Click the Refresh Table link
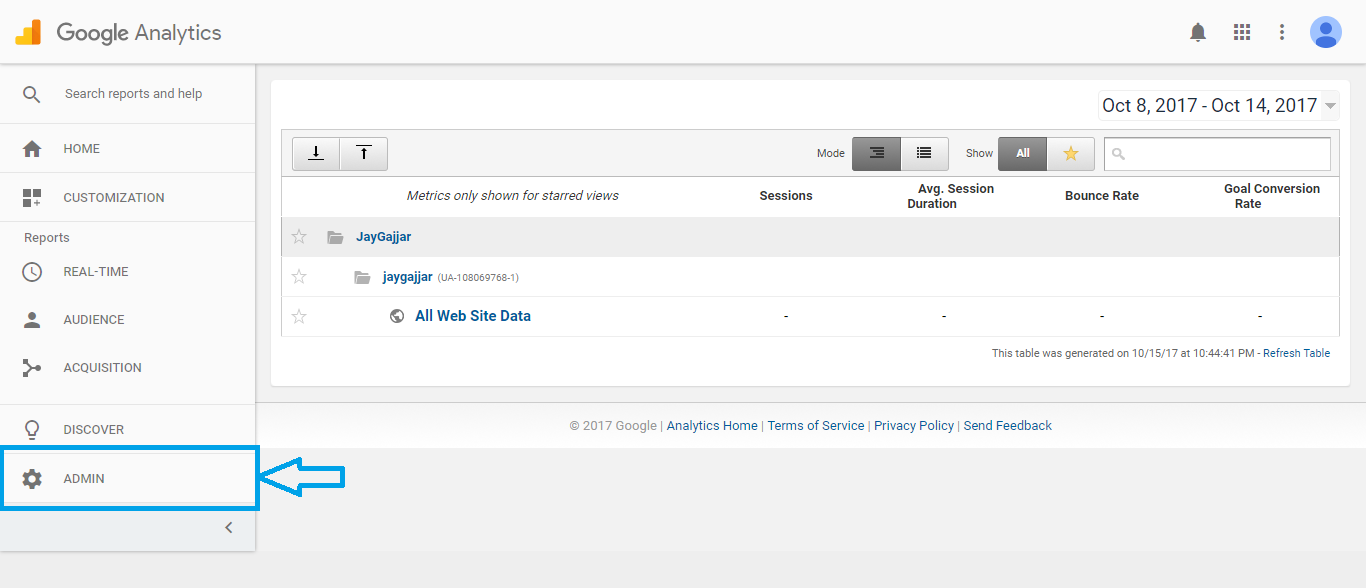 coord(1296,353)
